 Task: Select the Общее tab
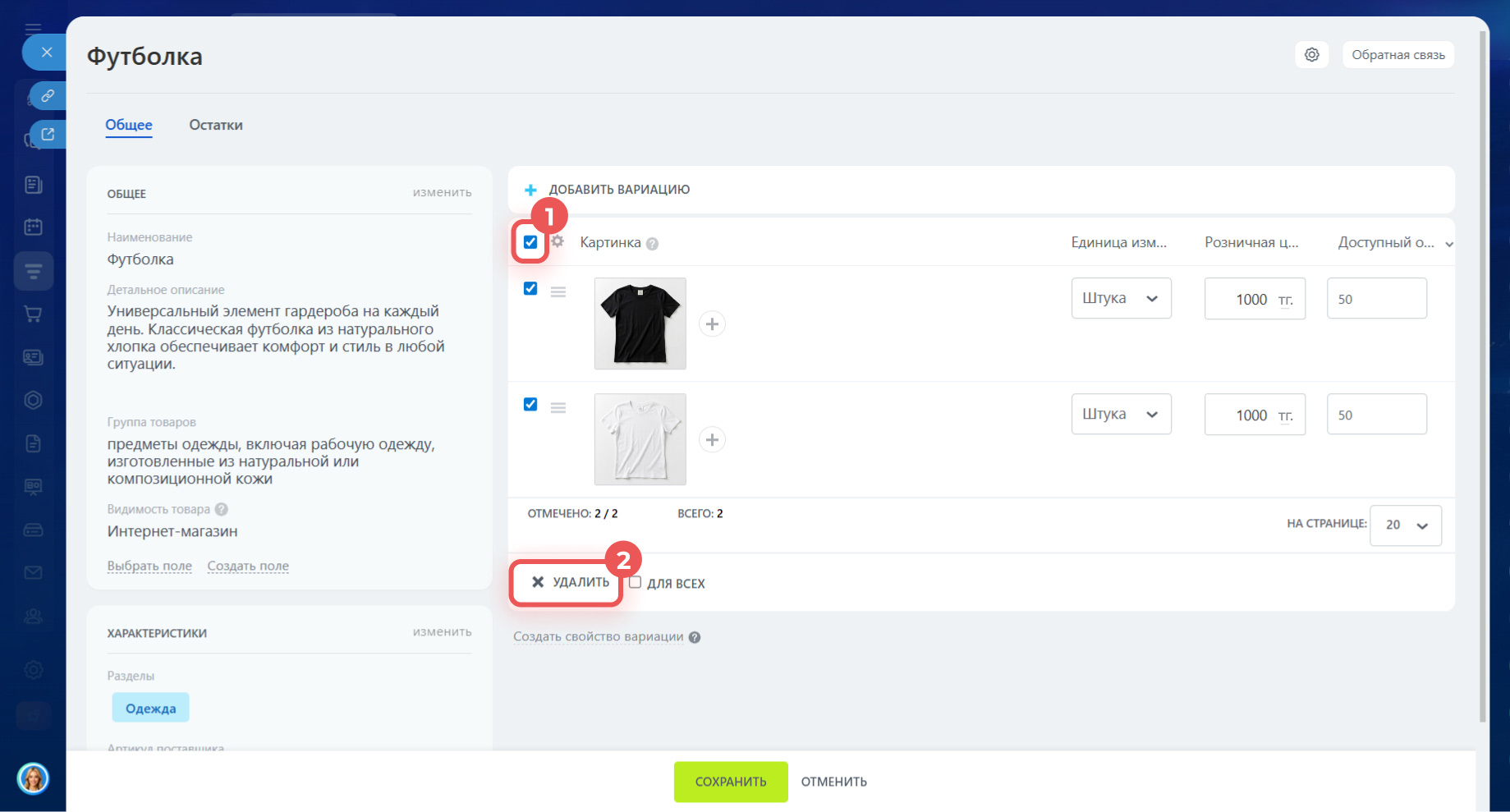click(x=129, y=125)
